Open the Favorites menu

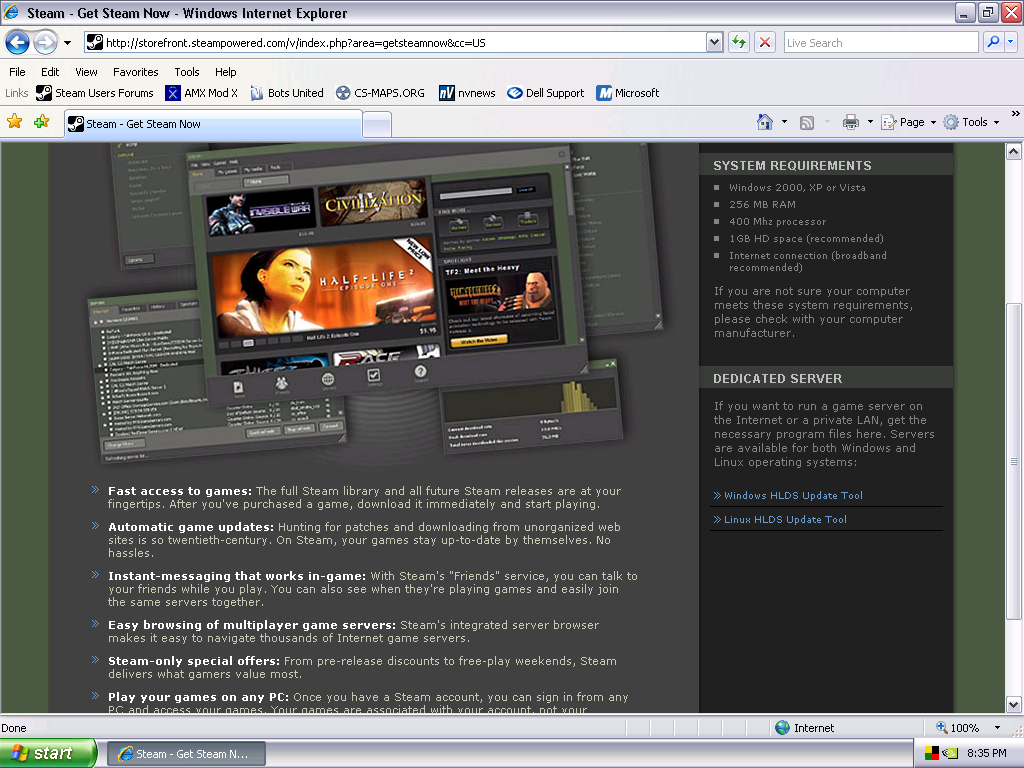pos(135,72)
